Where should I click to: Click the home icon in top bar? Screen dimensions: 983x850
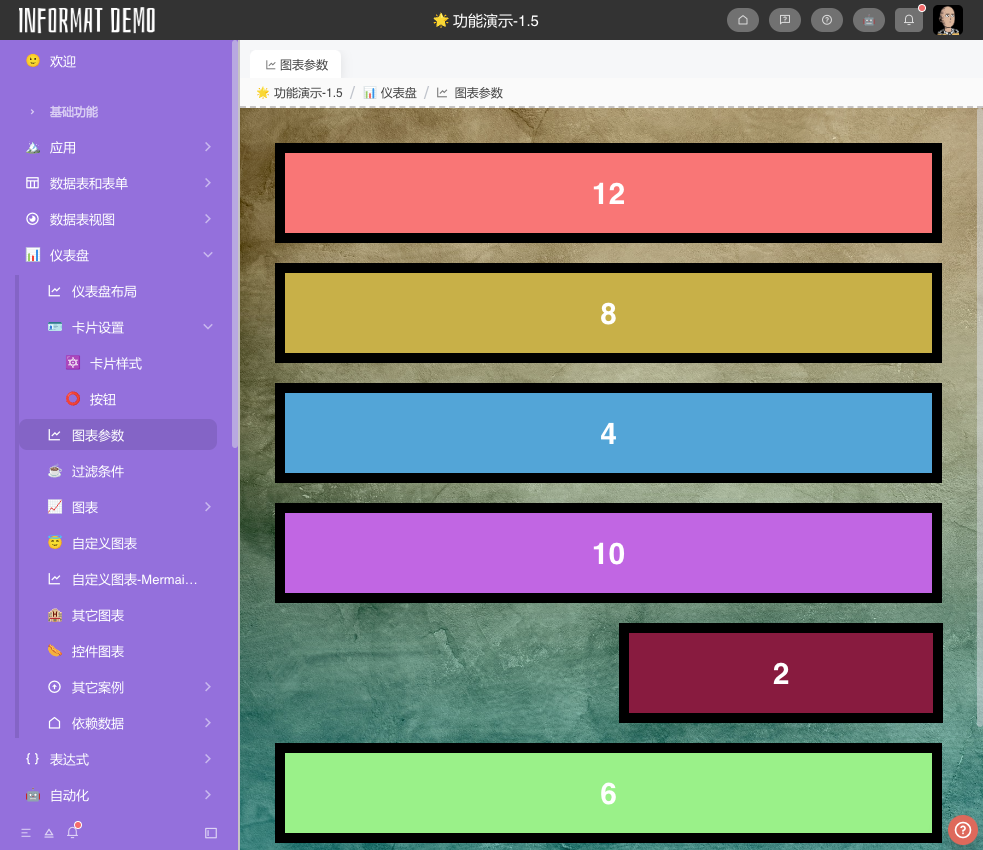pos(743,20)
